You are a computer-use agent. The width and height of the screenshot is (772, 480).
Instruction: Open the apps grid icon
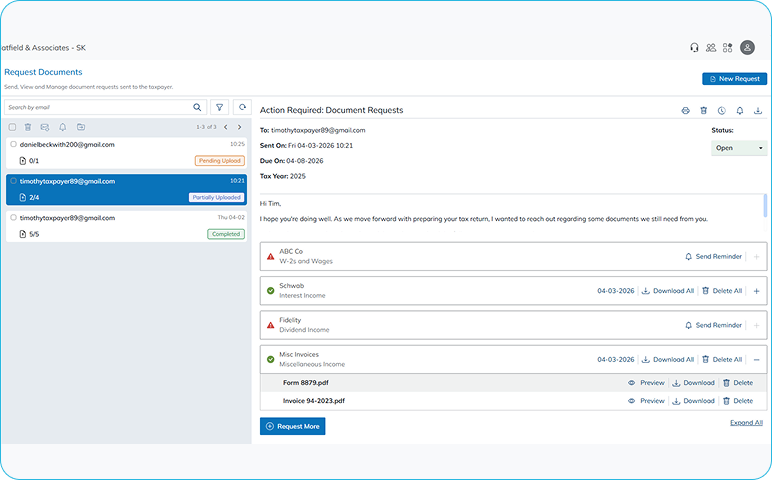[x=728, y=47]
